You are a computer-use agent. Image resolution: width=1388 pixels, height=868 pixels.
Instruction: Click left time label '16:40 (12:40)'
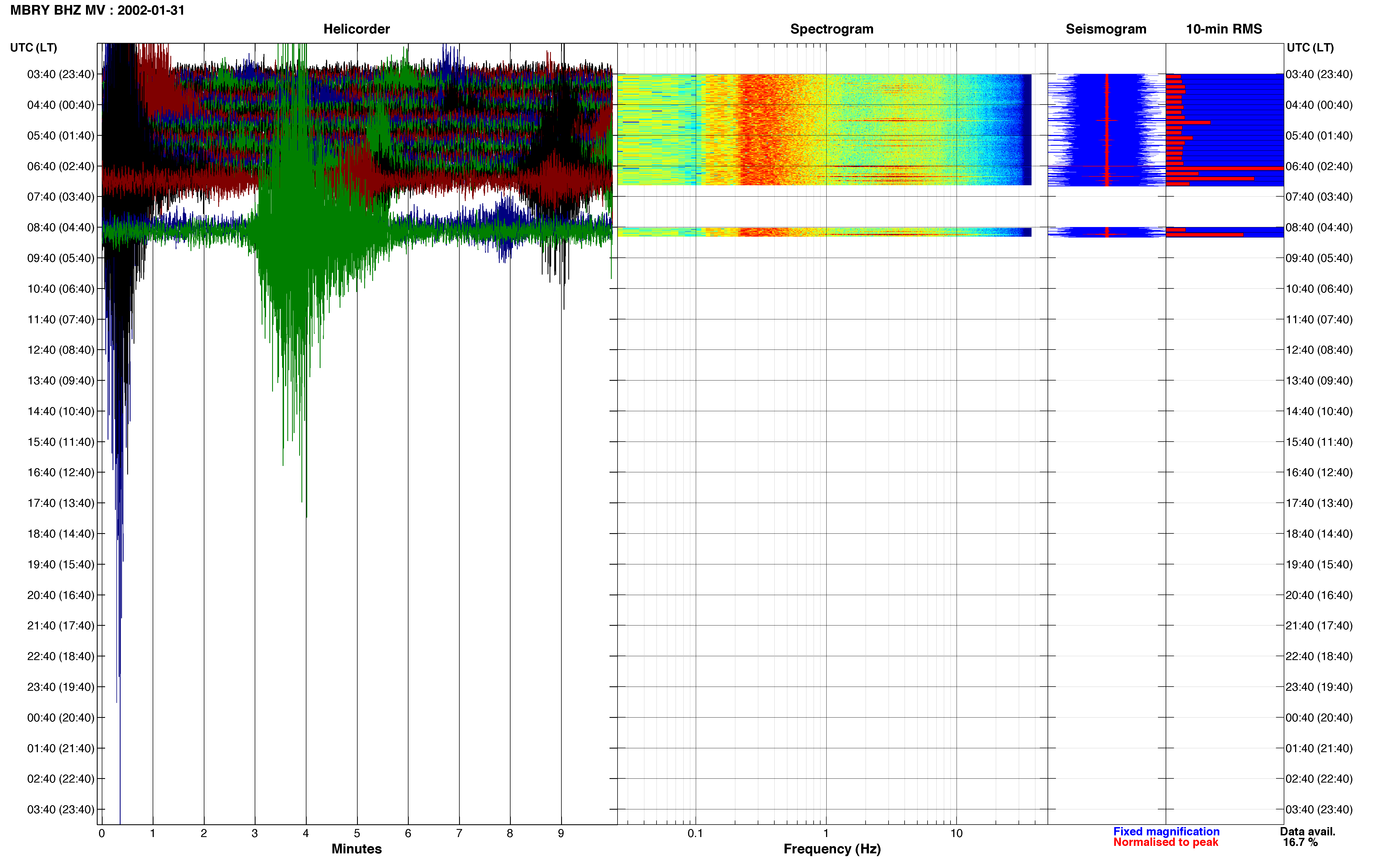click(61, 473)
